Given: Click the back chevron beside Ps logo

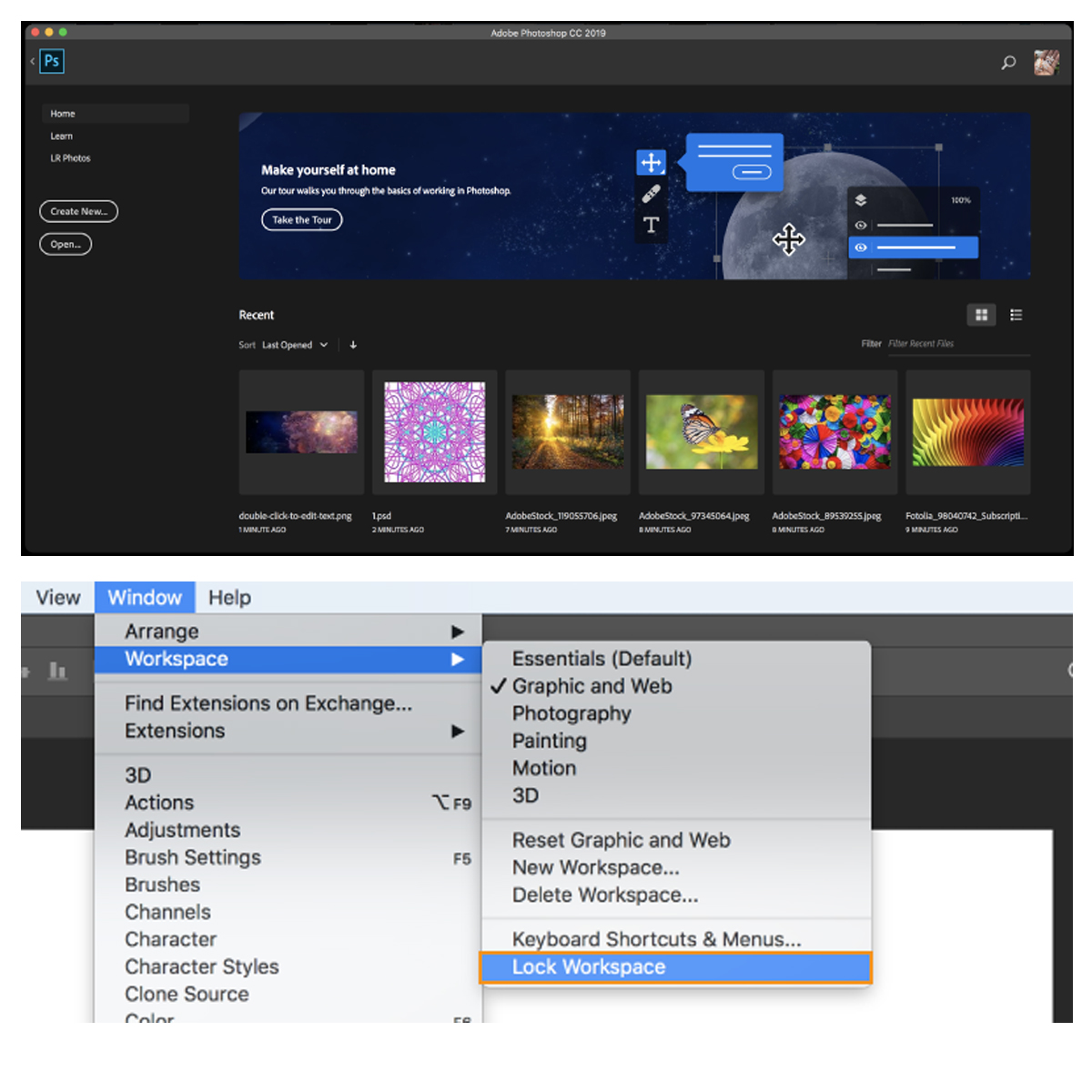Looking at the screenshot, I should pyautogui.click(x=33, y=61).
